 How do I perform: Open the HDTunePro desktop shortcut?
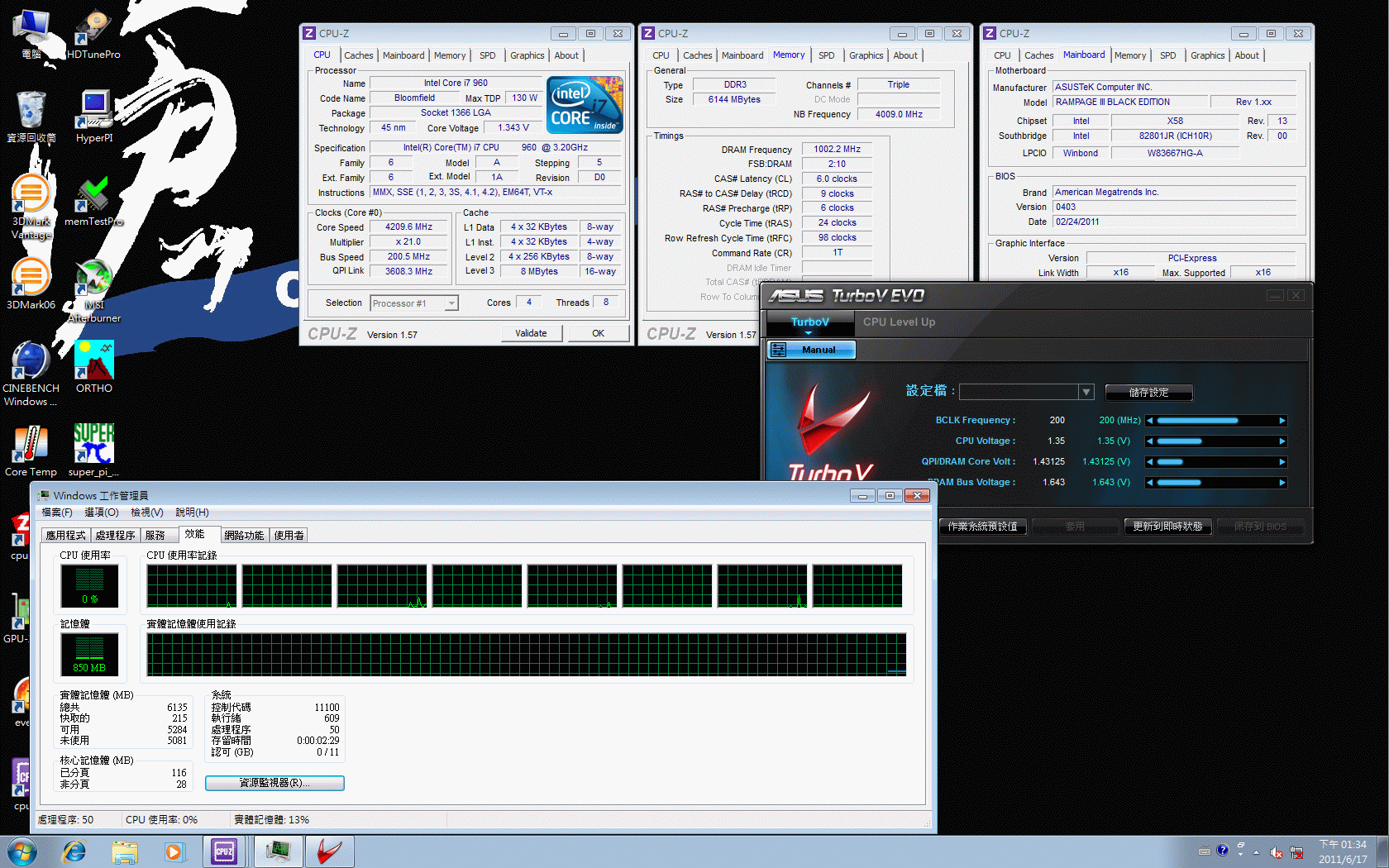click(93, 35)
